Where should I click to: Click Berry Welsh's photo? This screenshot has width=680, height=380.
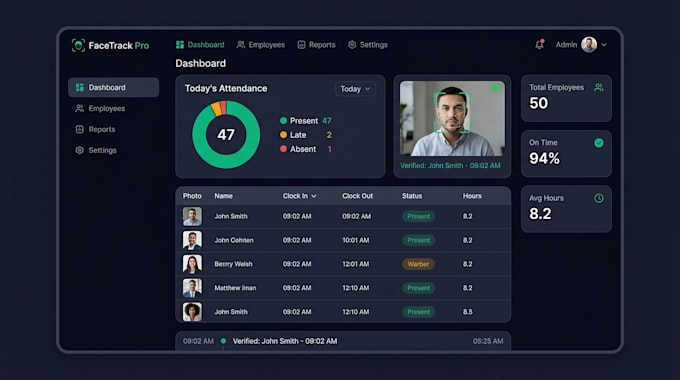[x=192, y=264]
